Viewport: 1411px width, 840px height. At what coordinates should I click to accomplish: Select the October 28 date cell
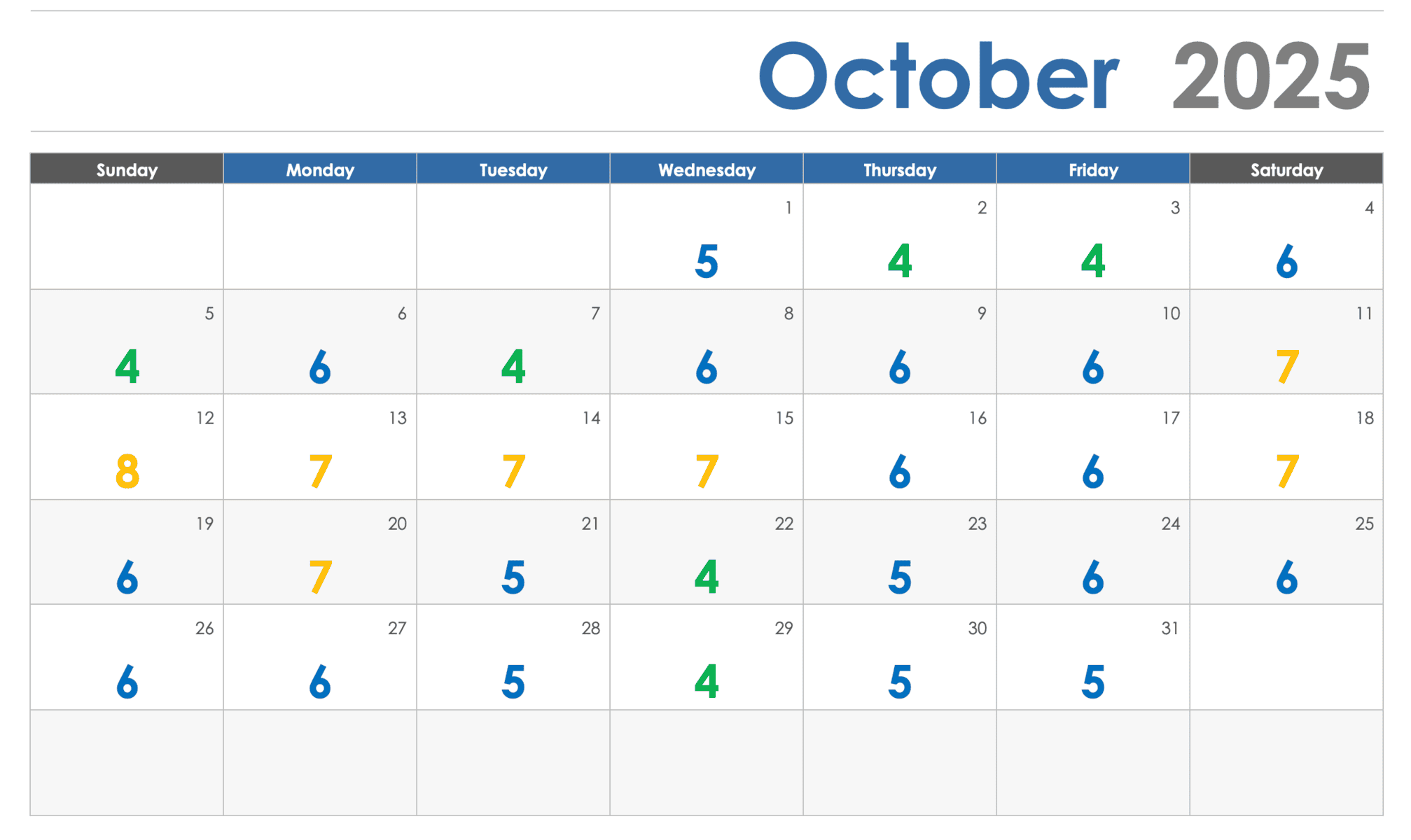[513, 657]
